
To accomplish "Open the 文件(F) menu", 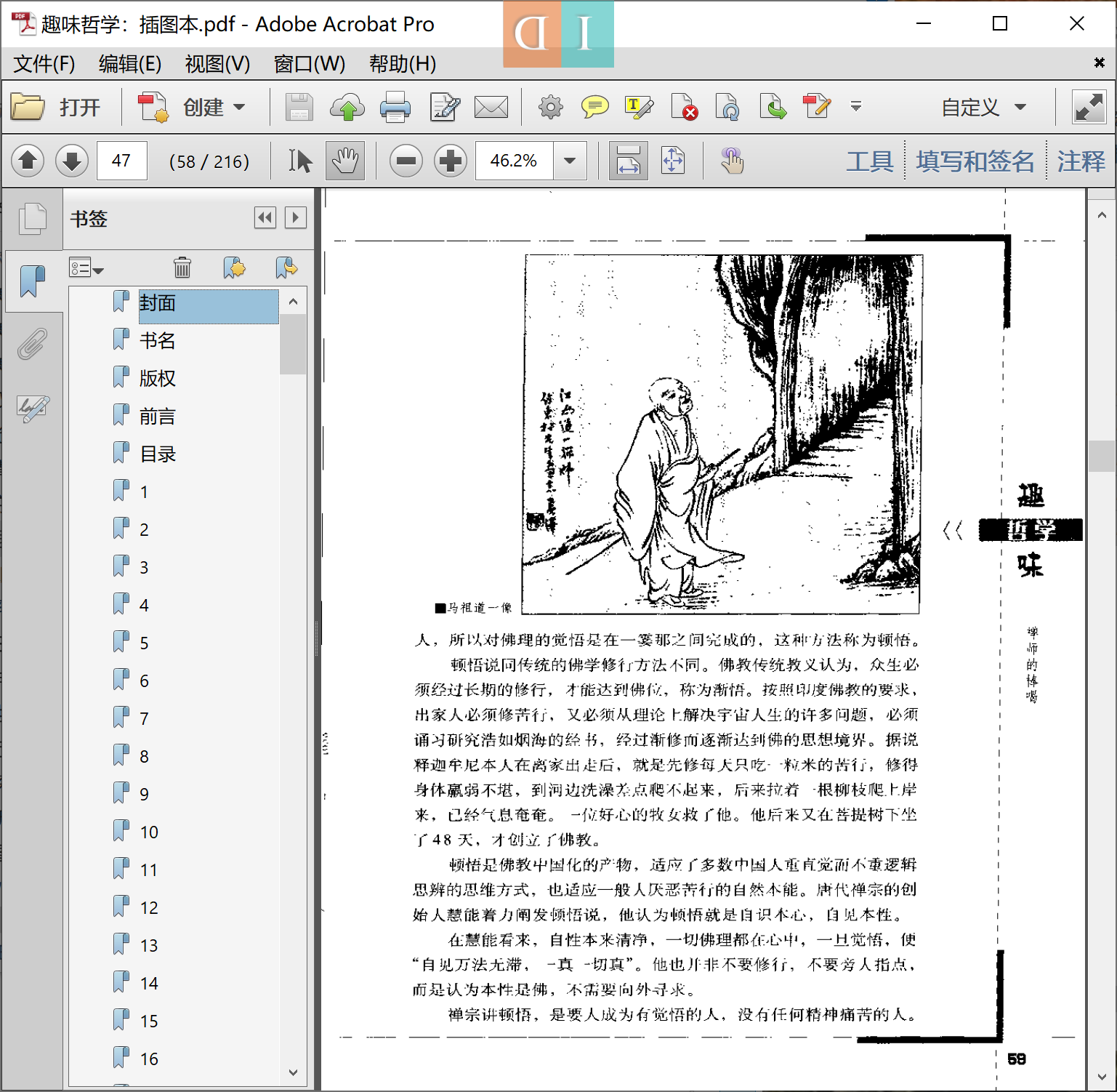I will (x=44, y=64).
